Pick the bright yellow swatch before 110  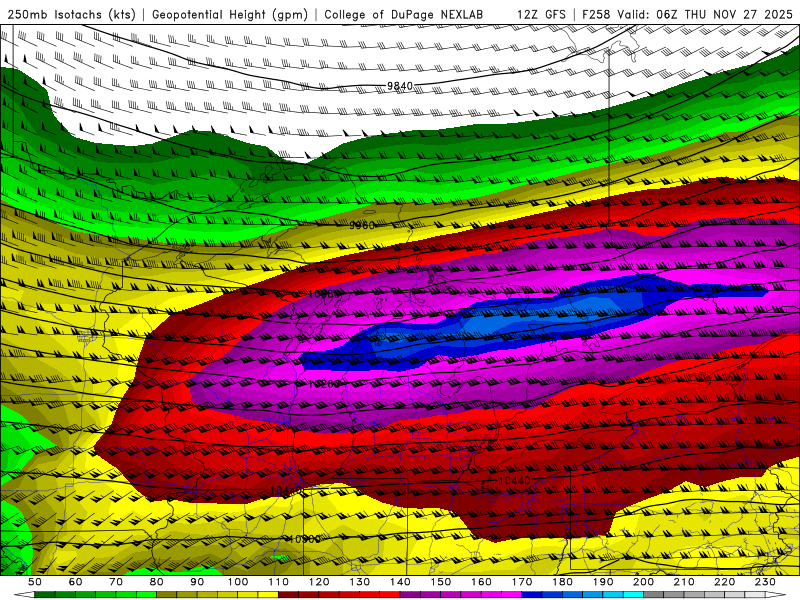click(268, 595)
